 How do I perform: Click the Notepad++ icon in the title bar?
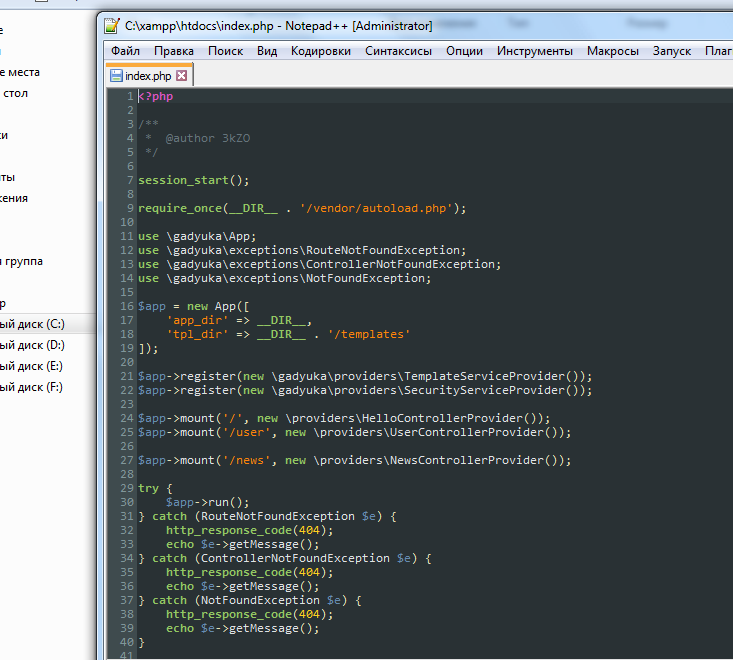(x=112, y=25)
